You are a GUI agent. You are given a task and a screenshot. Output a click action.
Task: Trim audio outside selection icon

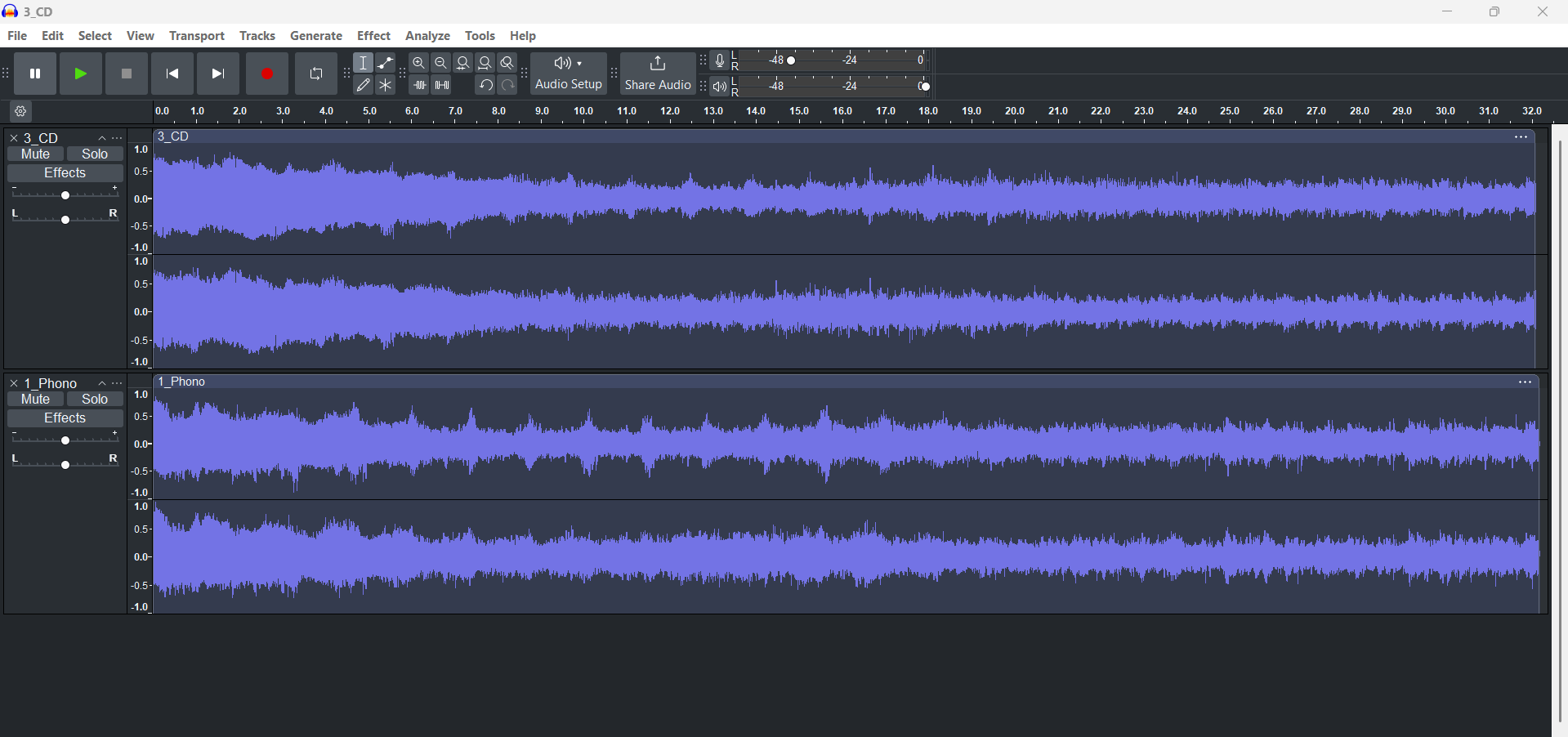tap(419, 85)
